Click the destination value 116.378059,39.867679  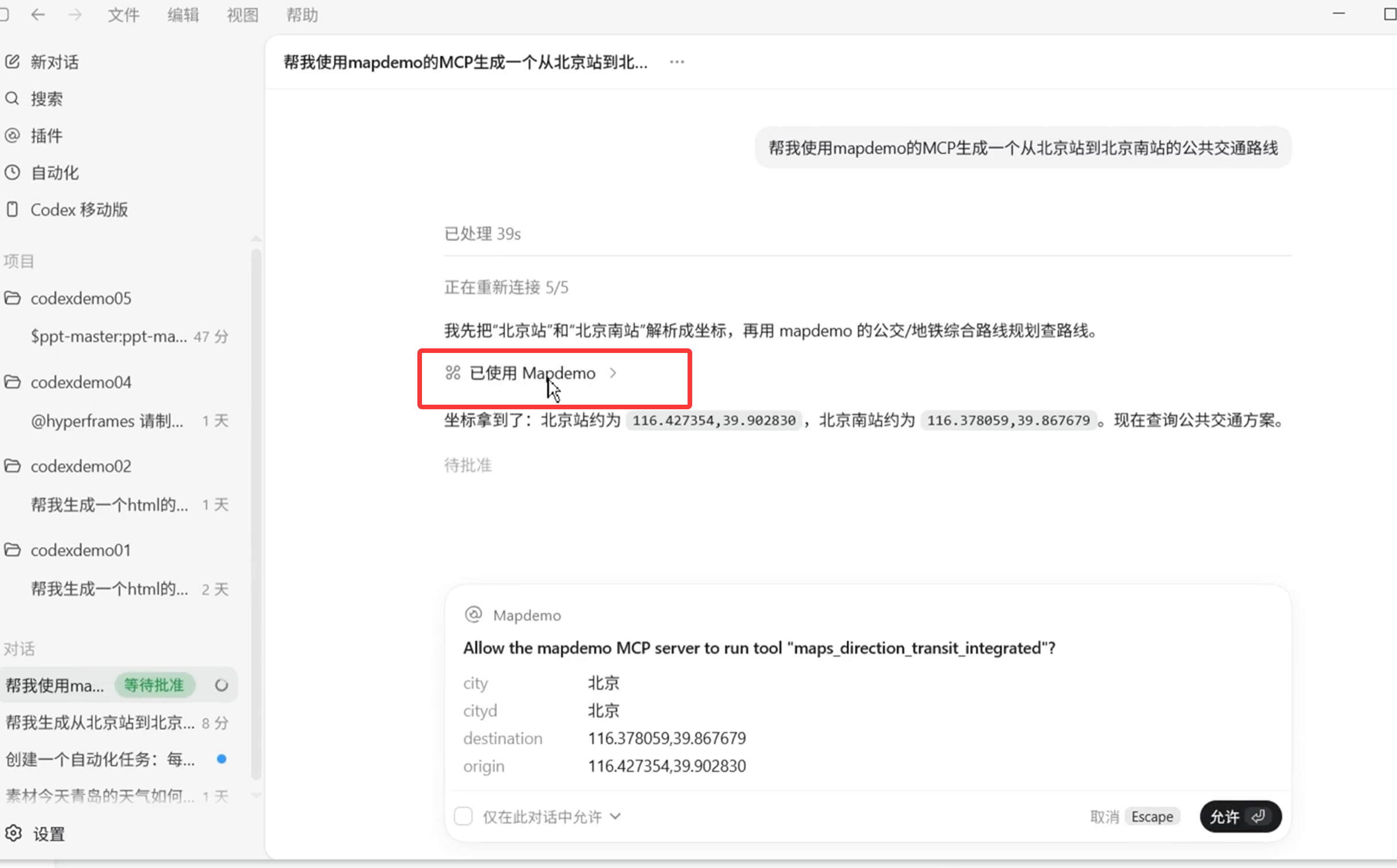pyautogui.click(x=667, y=738)
